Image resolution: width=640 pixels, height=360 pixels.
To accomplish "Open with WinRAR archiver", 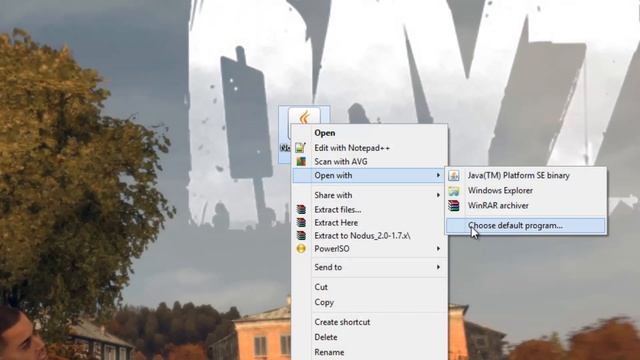I will click(x=525, y=206).
